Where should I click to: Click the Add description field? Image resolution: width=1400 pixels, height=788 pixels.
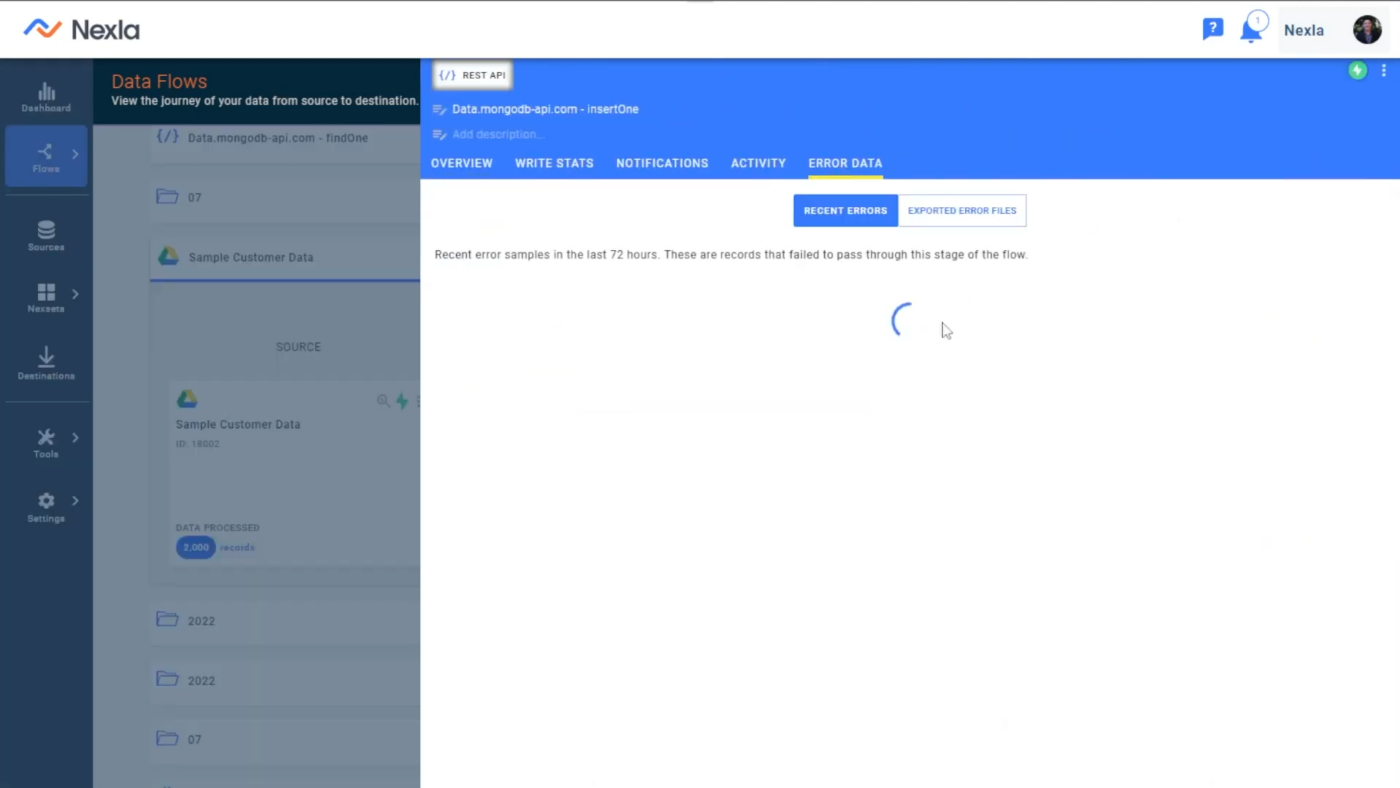point(498,134)
